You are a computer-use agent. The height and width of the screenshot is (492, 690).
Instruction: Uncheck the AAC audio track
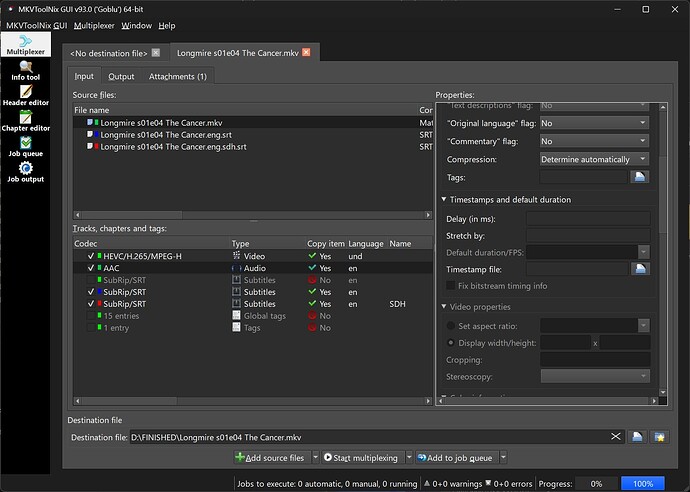91,268
